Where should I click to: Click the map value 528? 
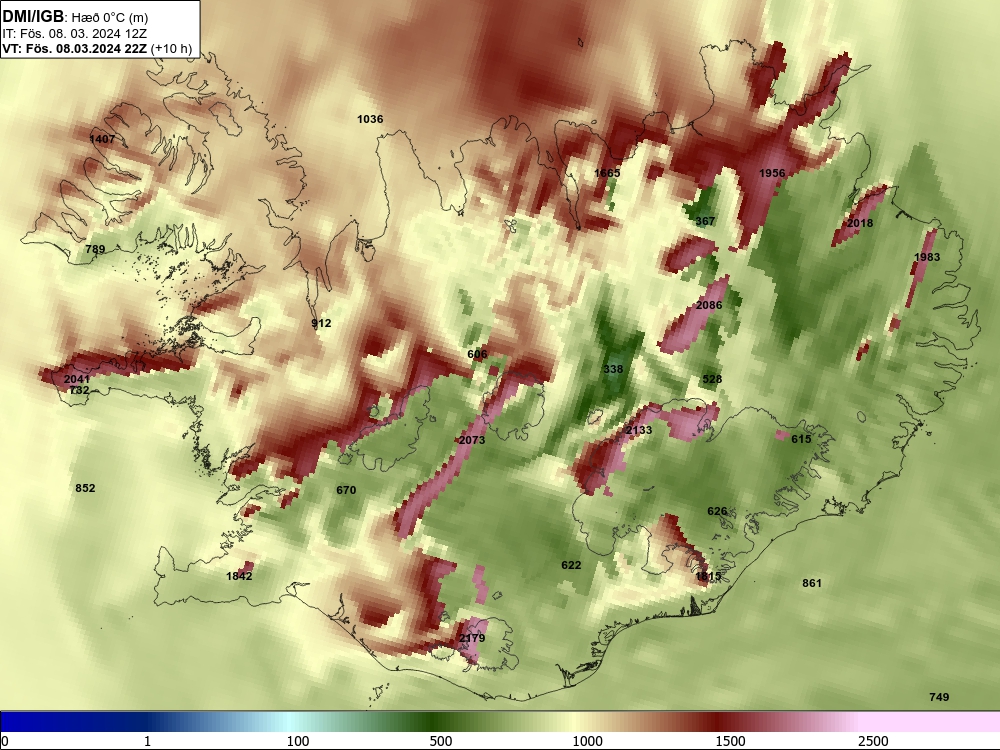tap(712, 379)
